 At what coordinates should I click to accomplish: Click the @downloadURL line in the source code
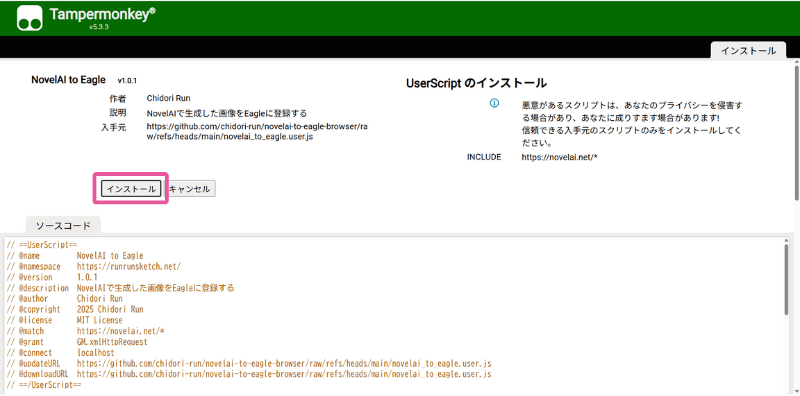[x=249, y=374]
